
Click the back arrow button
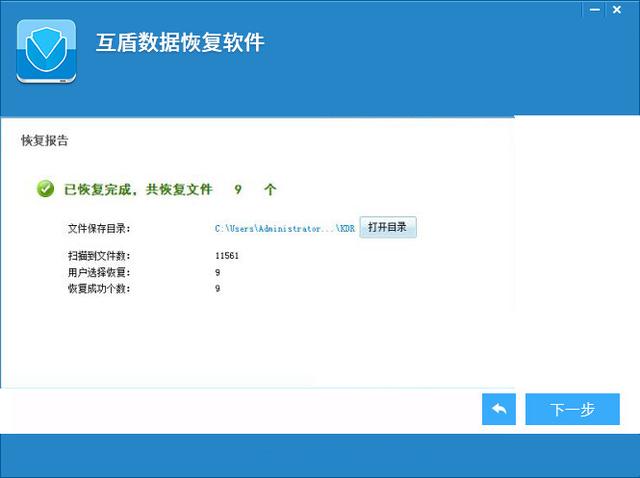(498, 409)
